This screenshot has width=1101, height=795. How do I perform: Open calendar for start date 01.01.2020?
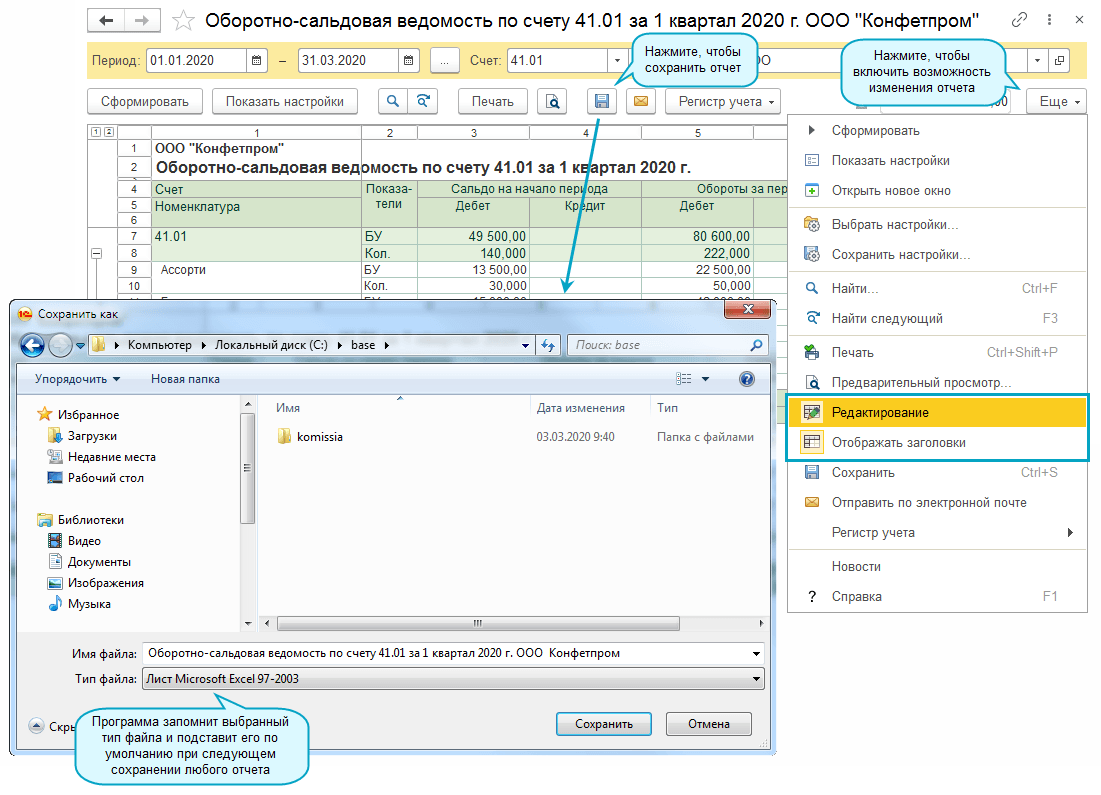point(256,60)
